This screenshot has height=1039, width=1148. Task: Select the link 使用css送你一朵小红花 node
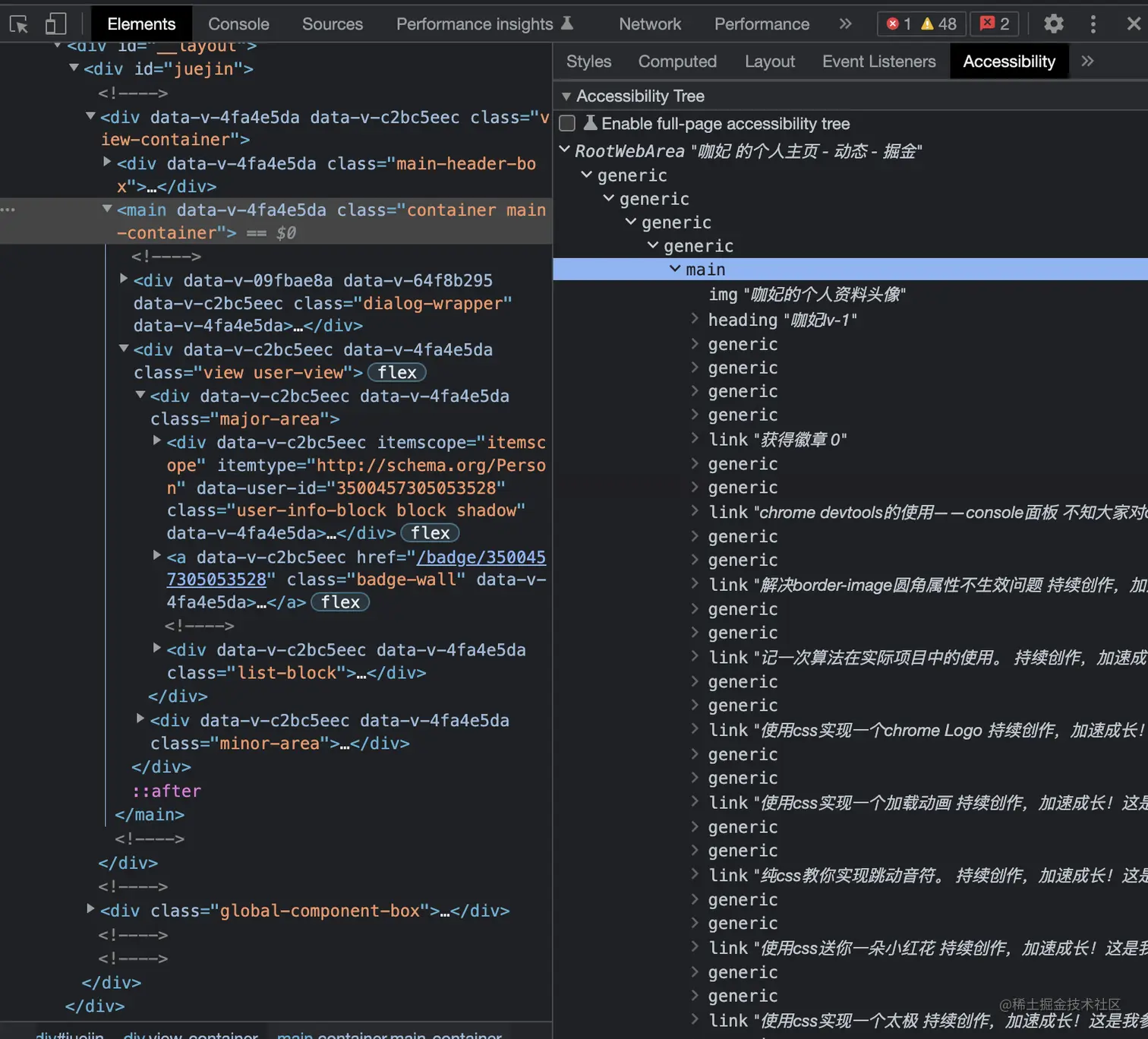[928, 948]
